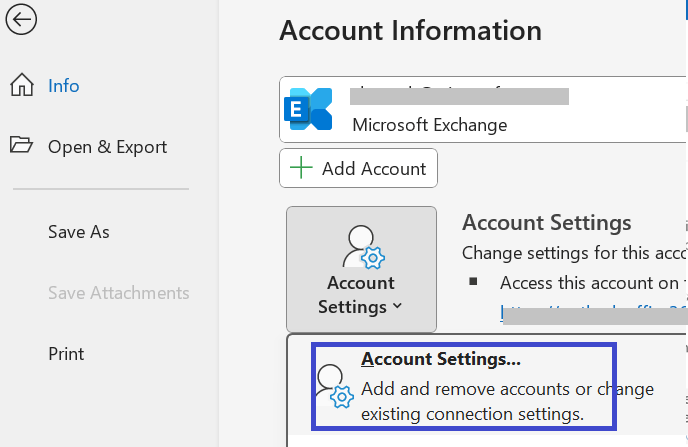Screen dimensions: 688x447
Task: Click the 'Microsoft Exchange' account type text
Action: click(x=429, y=125)
